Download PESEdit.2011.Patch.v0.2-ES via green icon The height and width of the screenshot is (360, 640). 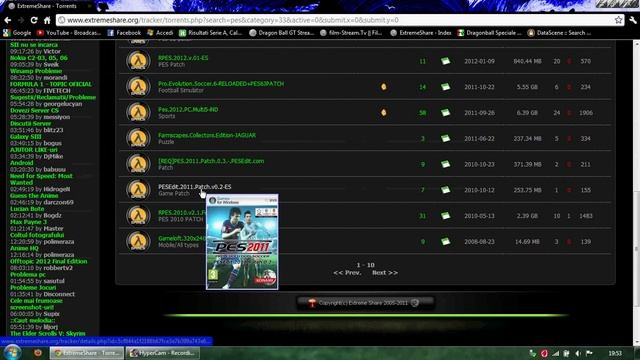pyautogui.click(x=445, y=190)
